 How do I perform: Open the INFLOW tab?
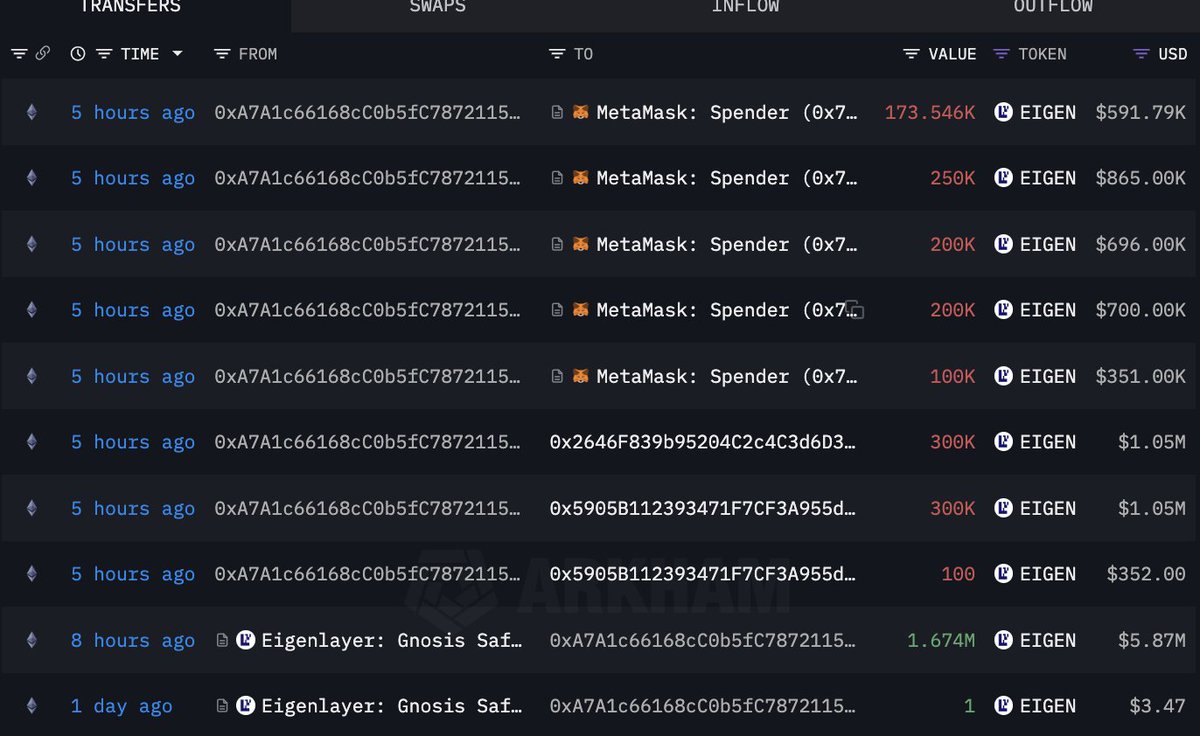745,7
